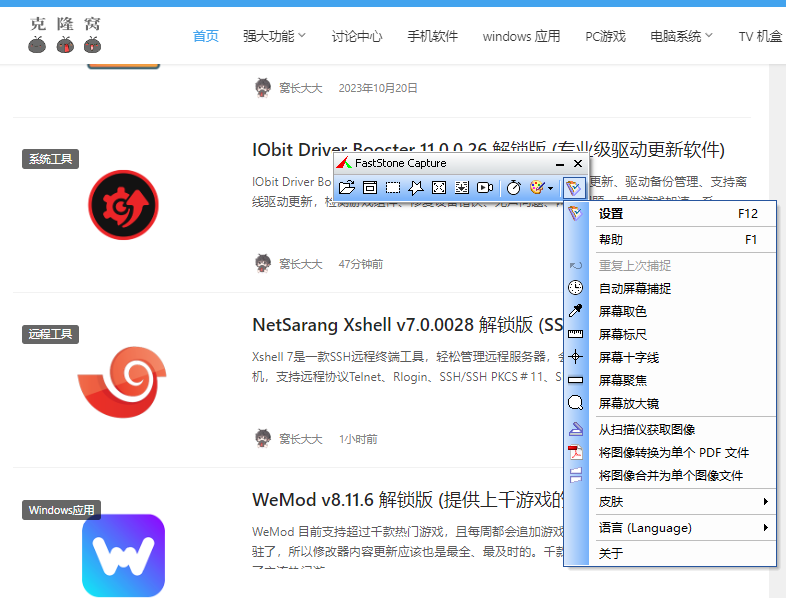The image size is (786, 598).
Task: Open TV 机盒 navigation link
Action: (760, 36)
